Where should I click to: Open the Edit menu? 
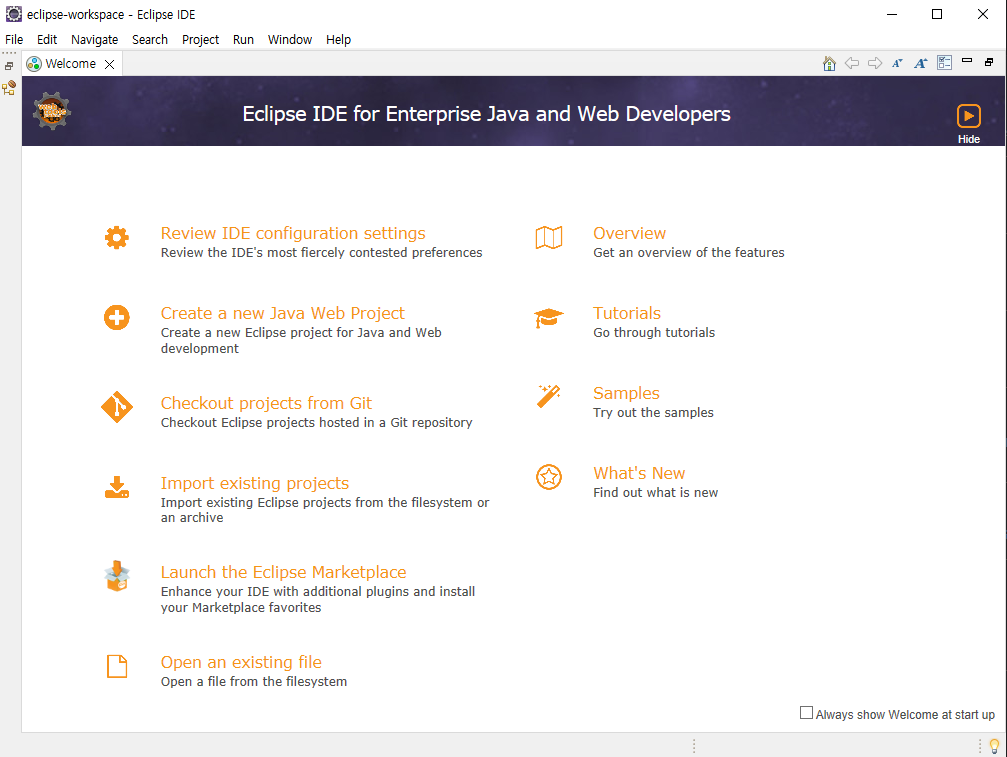click(x=47, y=40)
